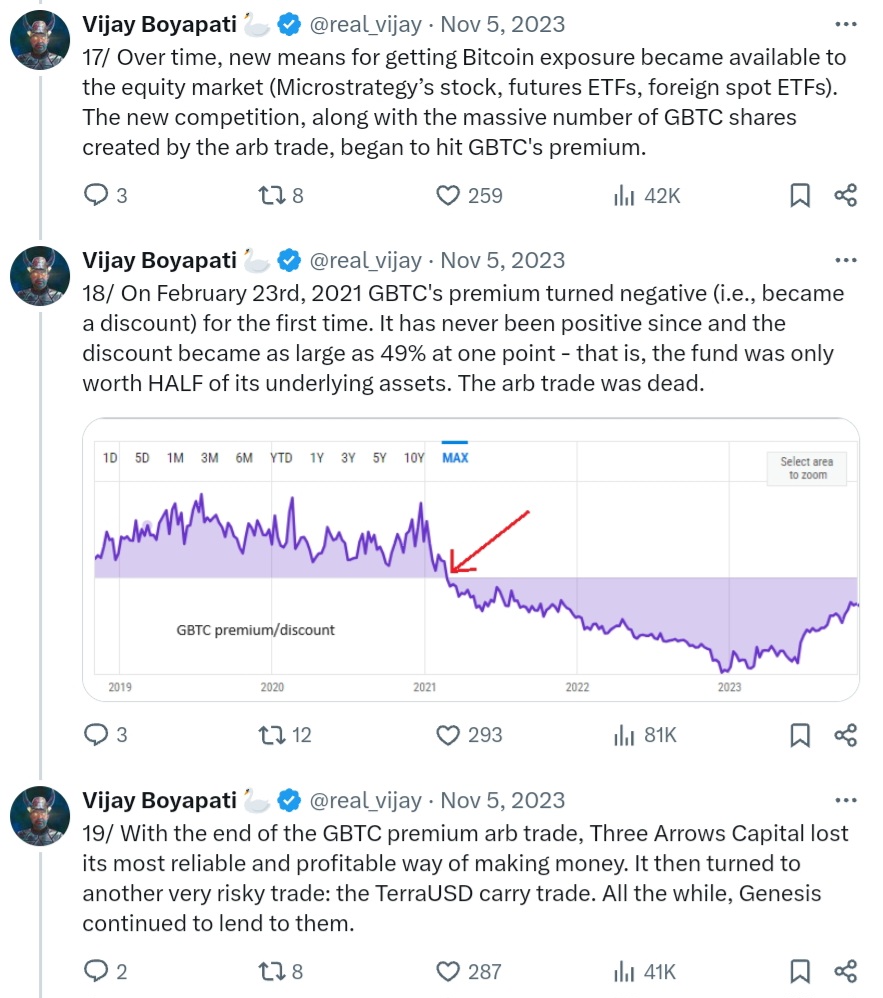883x998 pixels.
Task: Select the MAX chart range tab
Action: point(455,458)
